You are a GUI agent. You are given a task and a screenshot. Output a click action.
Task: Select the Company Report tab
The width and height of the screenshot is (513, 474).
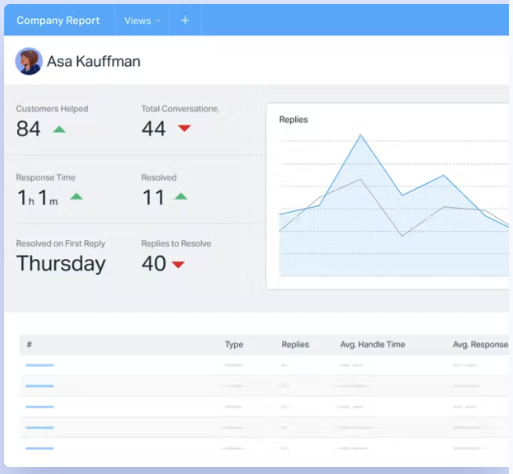point(58,20)
